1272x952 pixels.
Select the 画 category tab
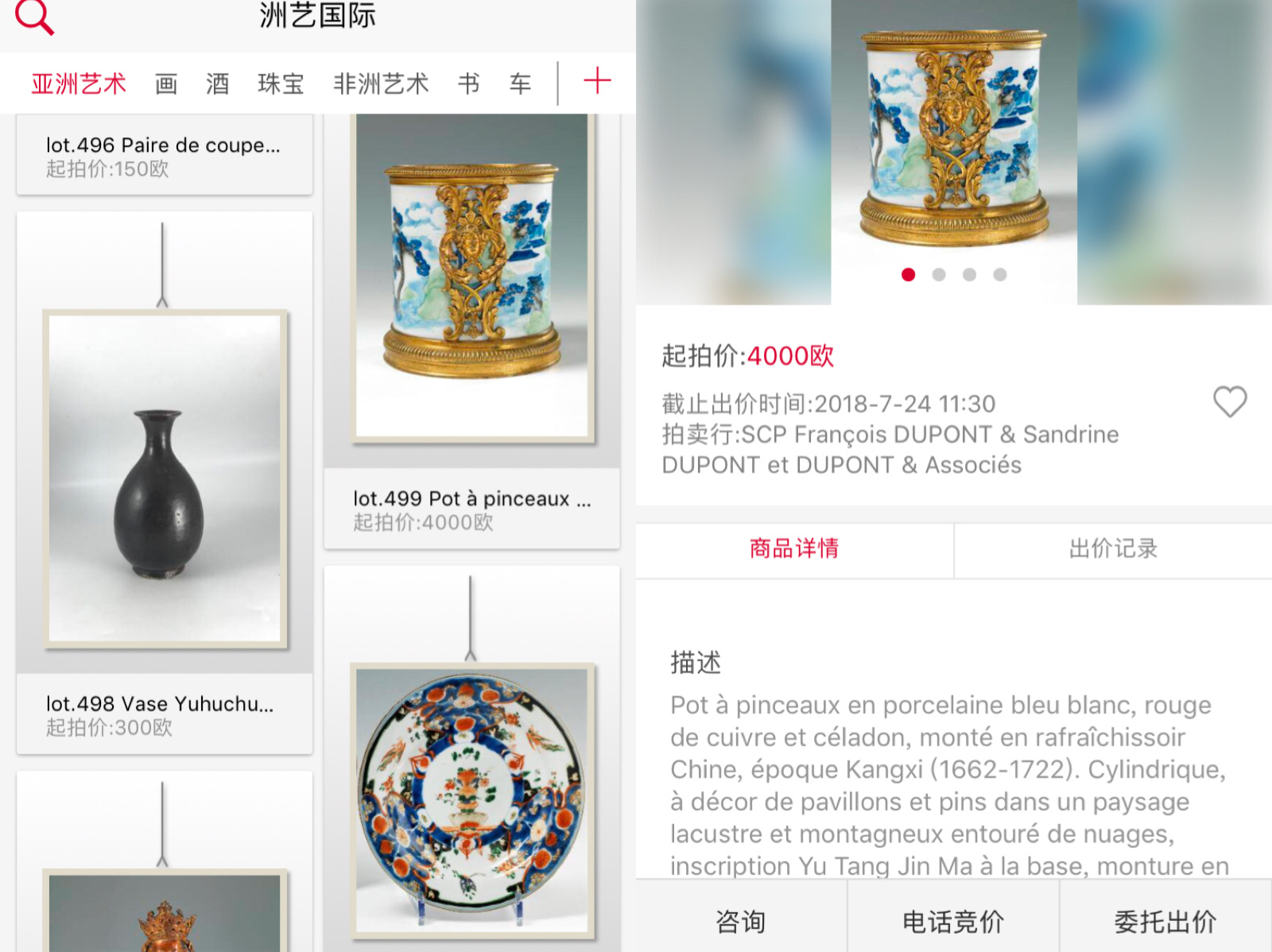166,83
